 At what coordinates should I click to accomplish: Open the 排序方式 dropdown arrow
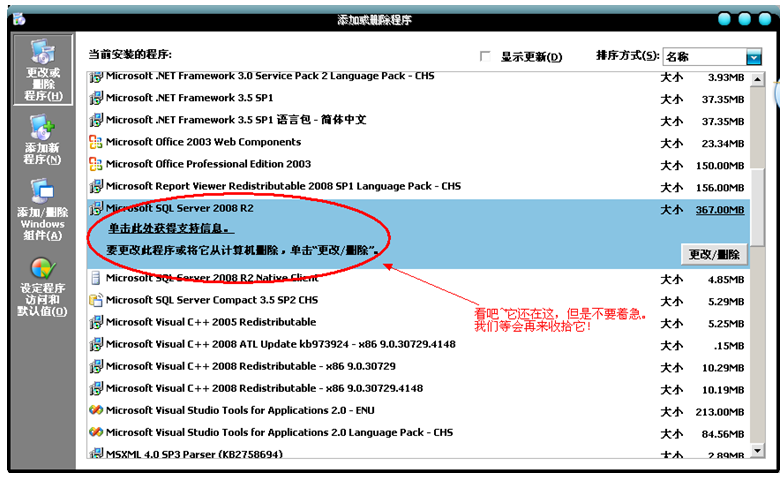pos(754,57)
